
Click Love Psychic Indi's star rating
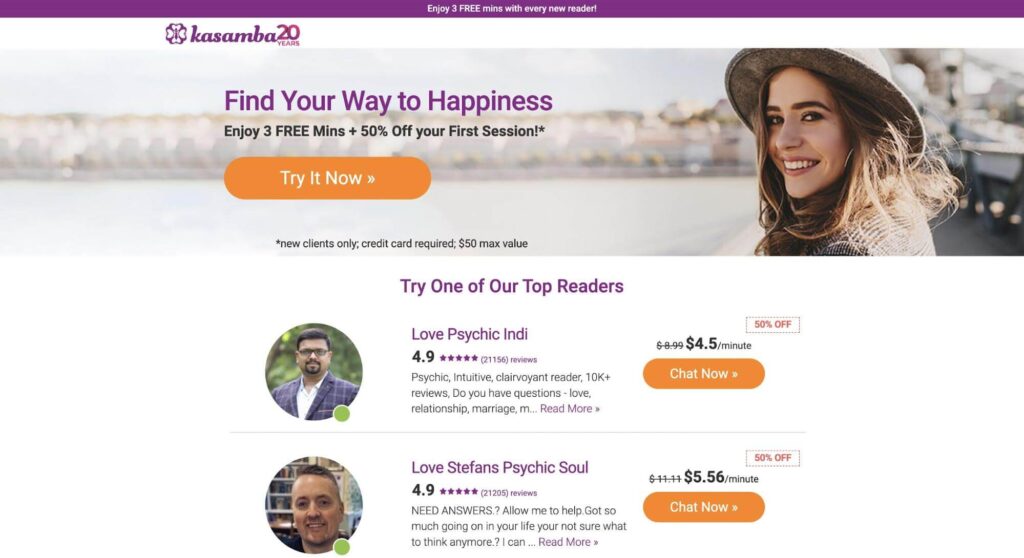tap(458, 358)
